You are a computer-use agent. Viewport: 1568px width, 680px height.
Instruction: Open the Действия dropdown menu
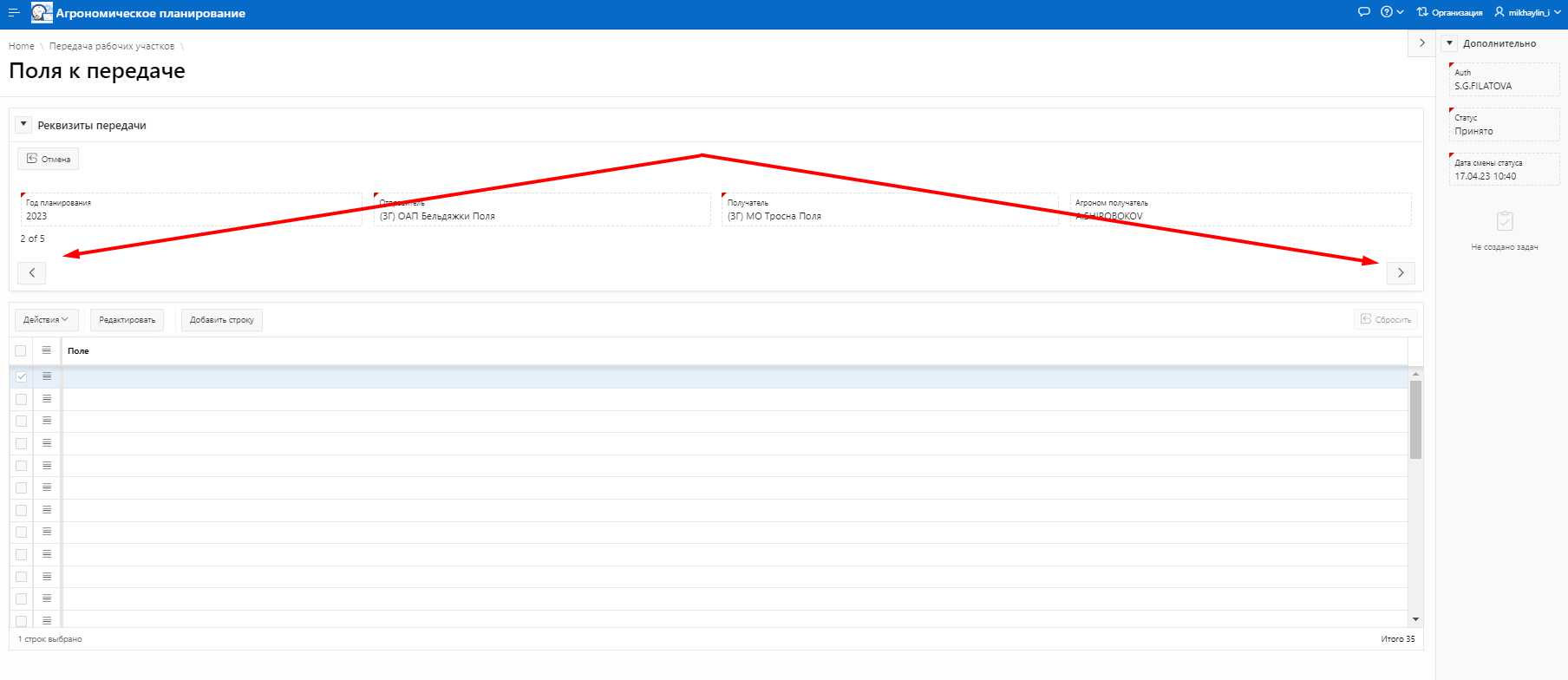point(46,320)
